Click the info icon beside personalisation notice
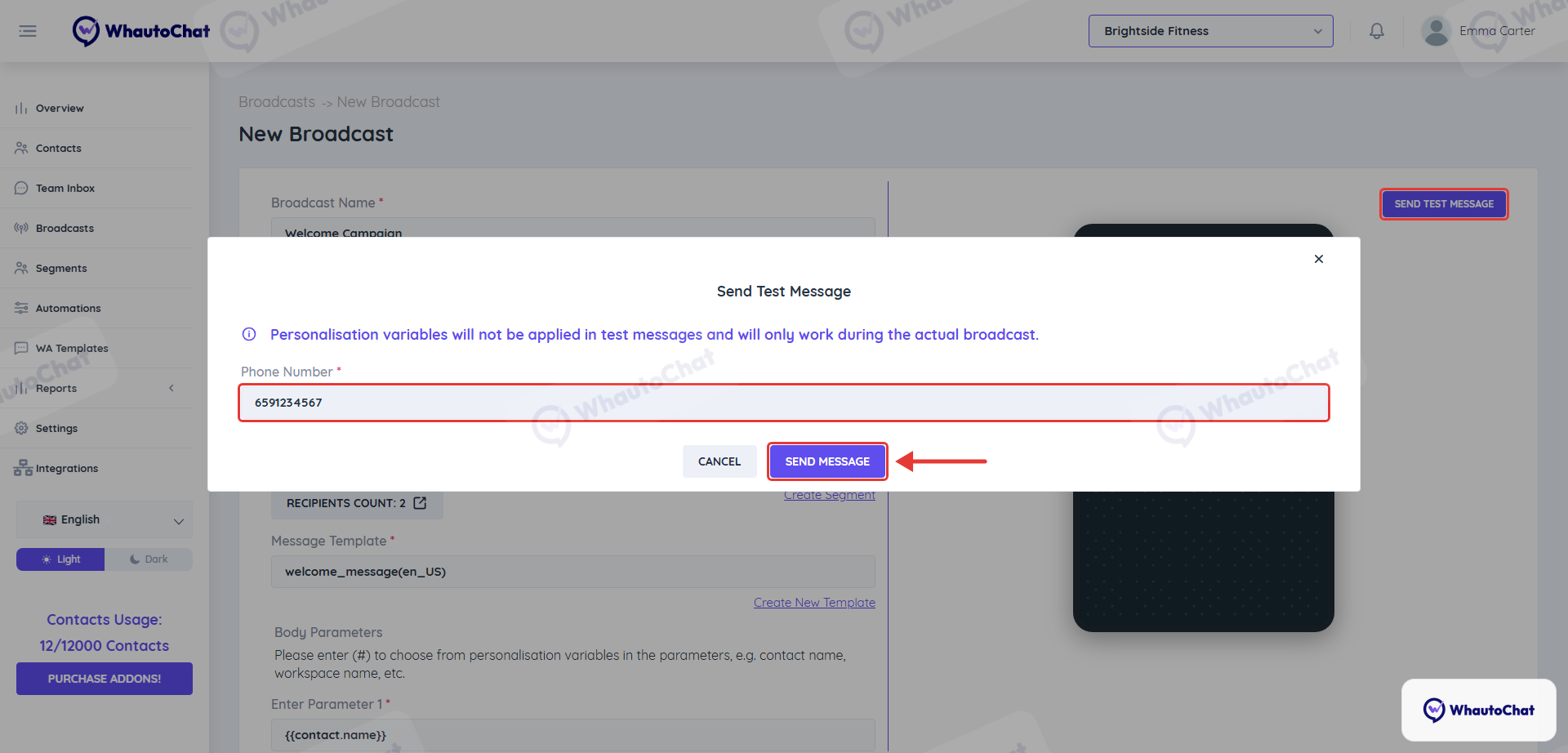 pyautogui.click(x=249, y=334)
